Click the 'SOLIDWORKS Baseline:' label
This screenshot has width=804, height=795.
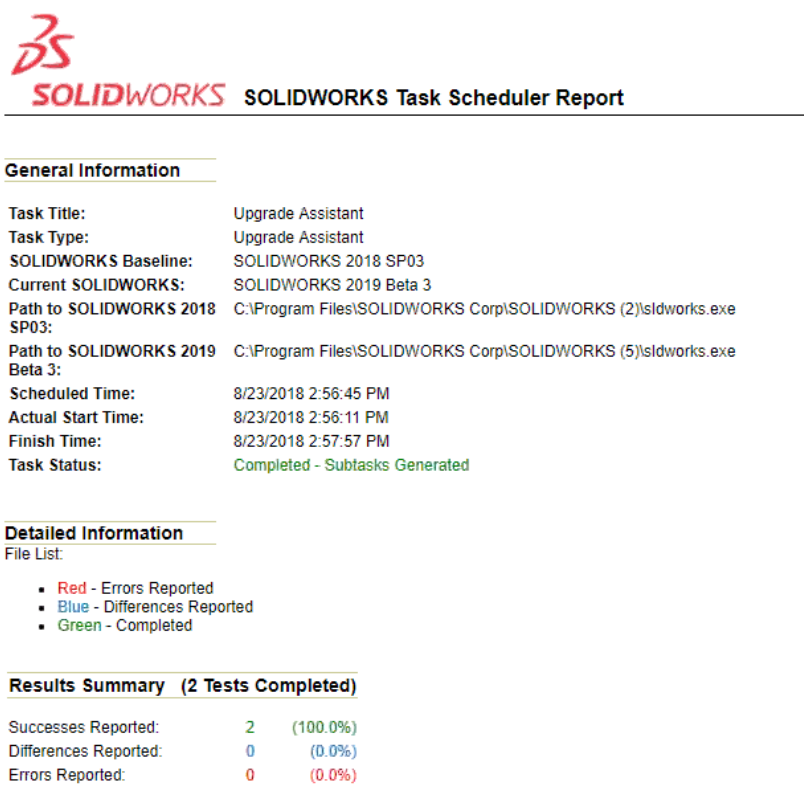(101, 261)
